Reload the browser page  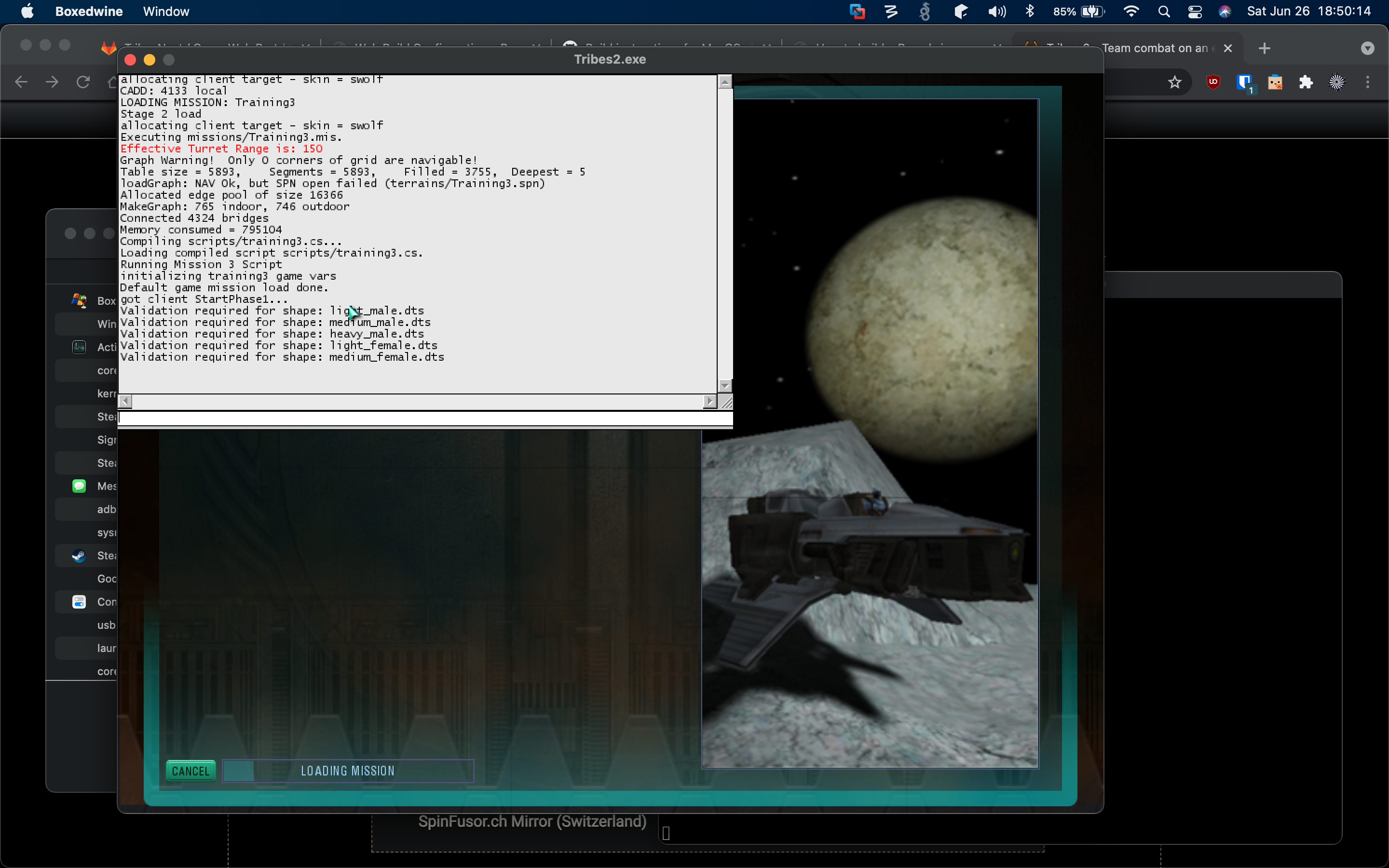coord(82,82)
